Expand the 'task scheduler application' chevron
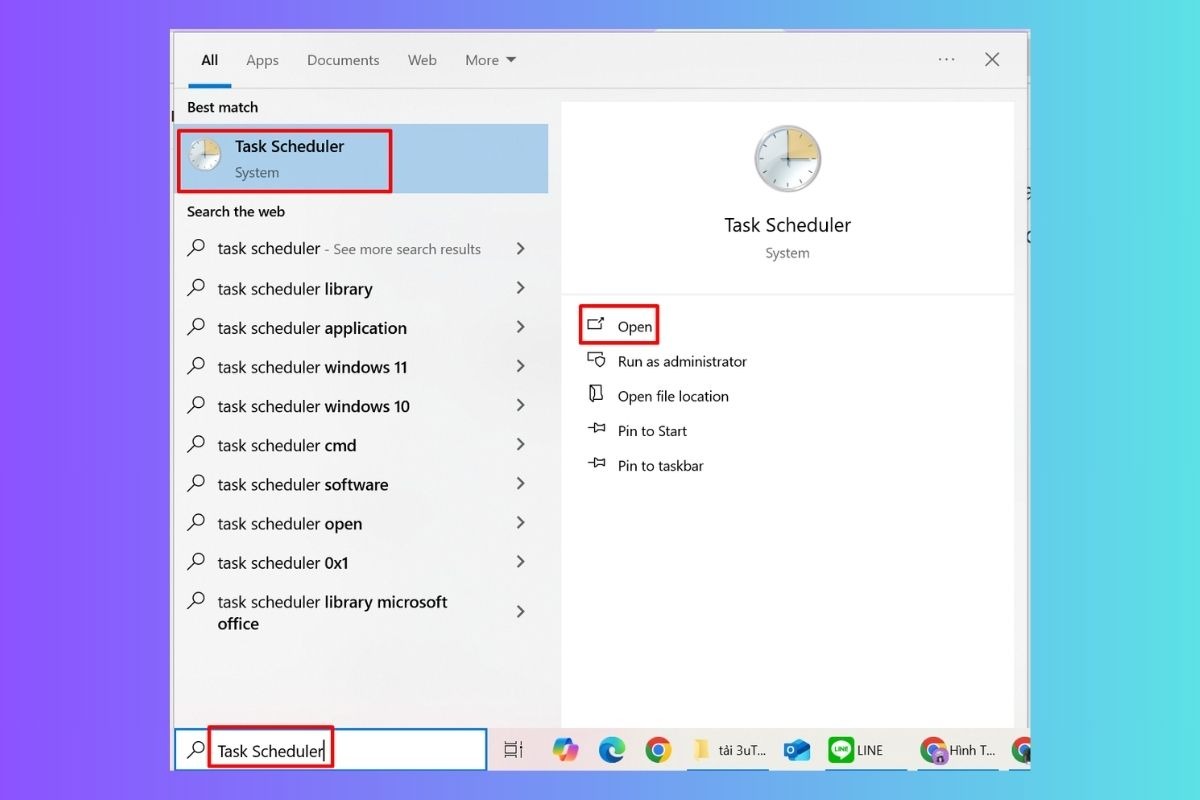 point(520,327)
